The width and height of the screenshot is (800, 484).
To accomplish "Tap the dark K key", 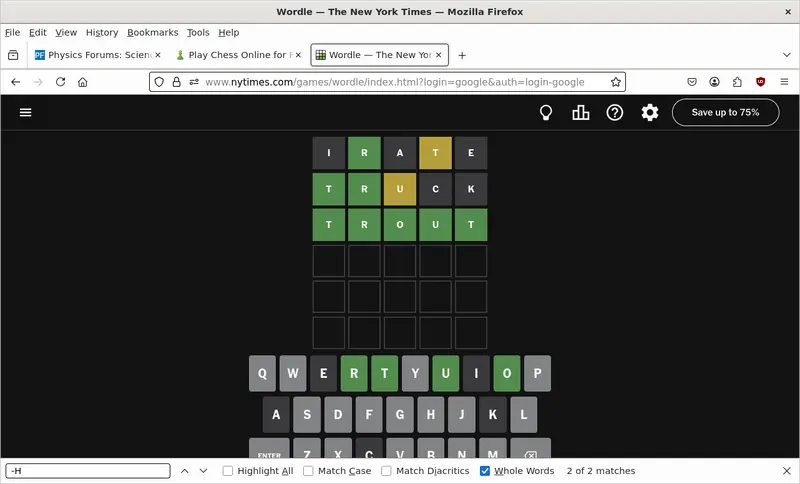I will click(x=492, y=415).
